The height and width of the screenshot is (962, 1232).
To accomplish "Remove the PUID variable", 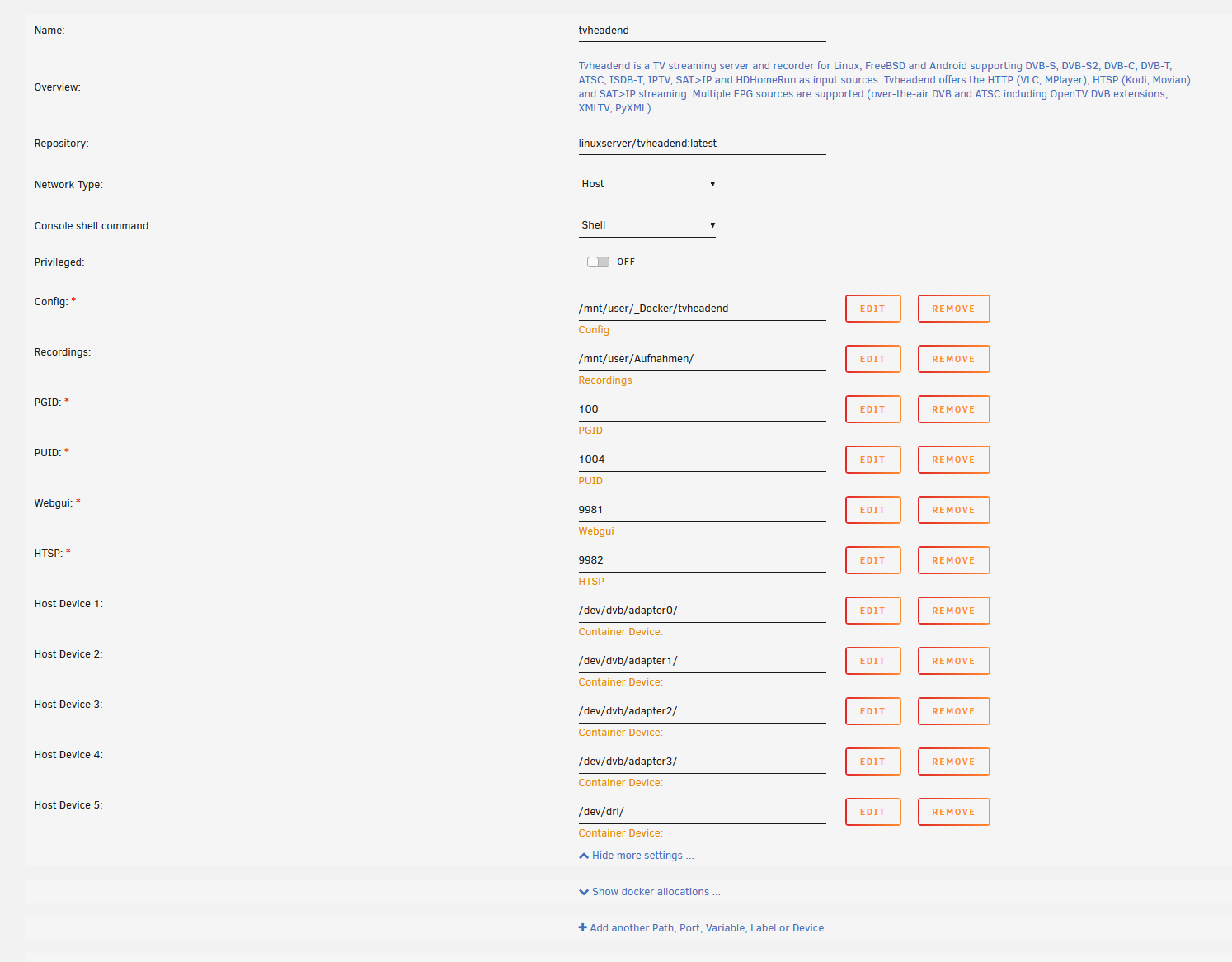I will tap(953, 460).
